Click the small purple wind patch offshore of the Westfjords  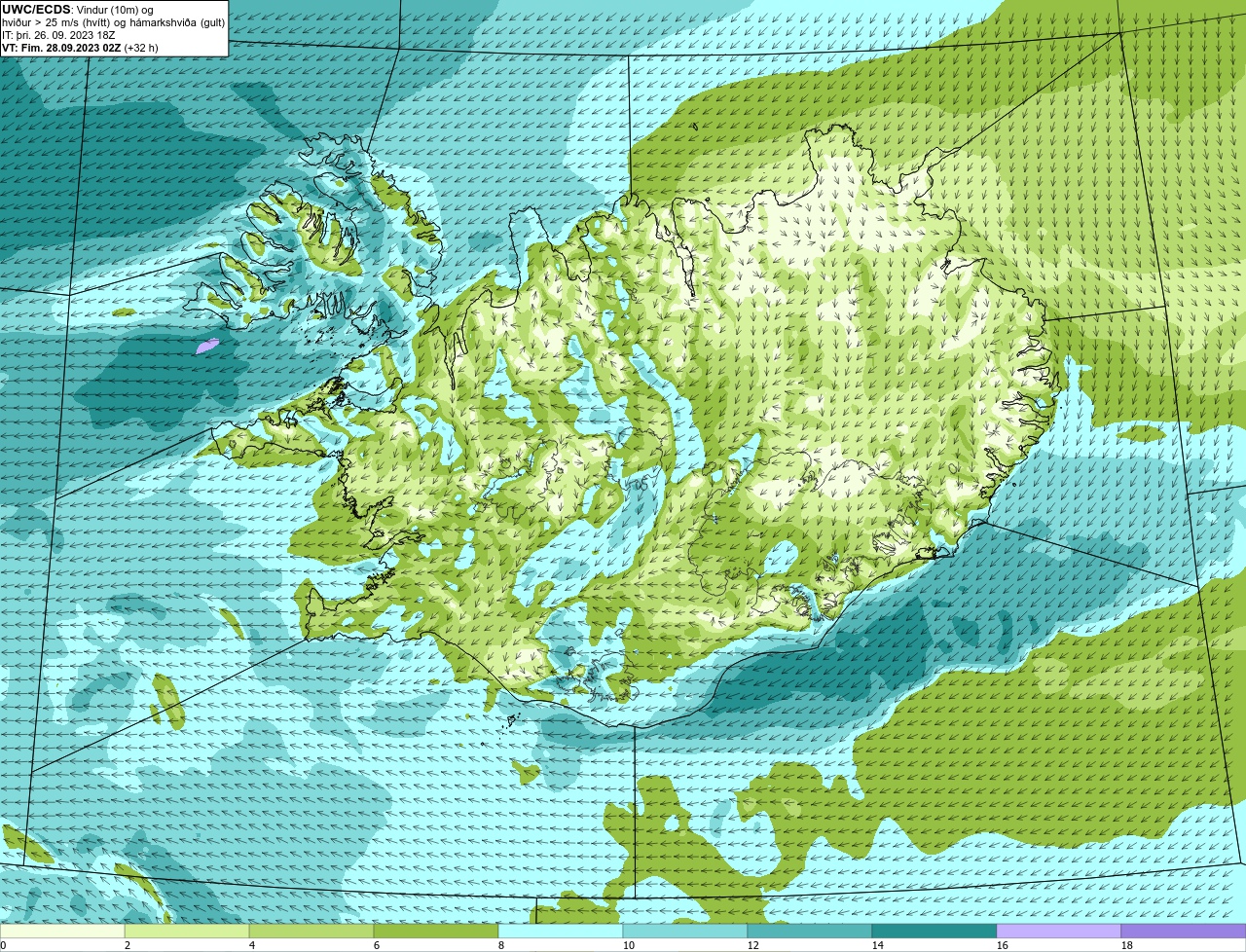point(207,346)
